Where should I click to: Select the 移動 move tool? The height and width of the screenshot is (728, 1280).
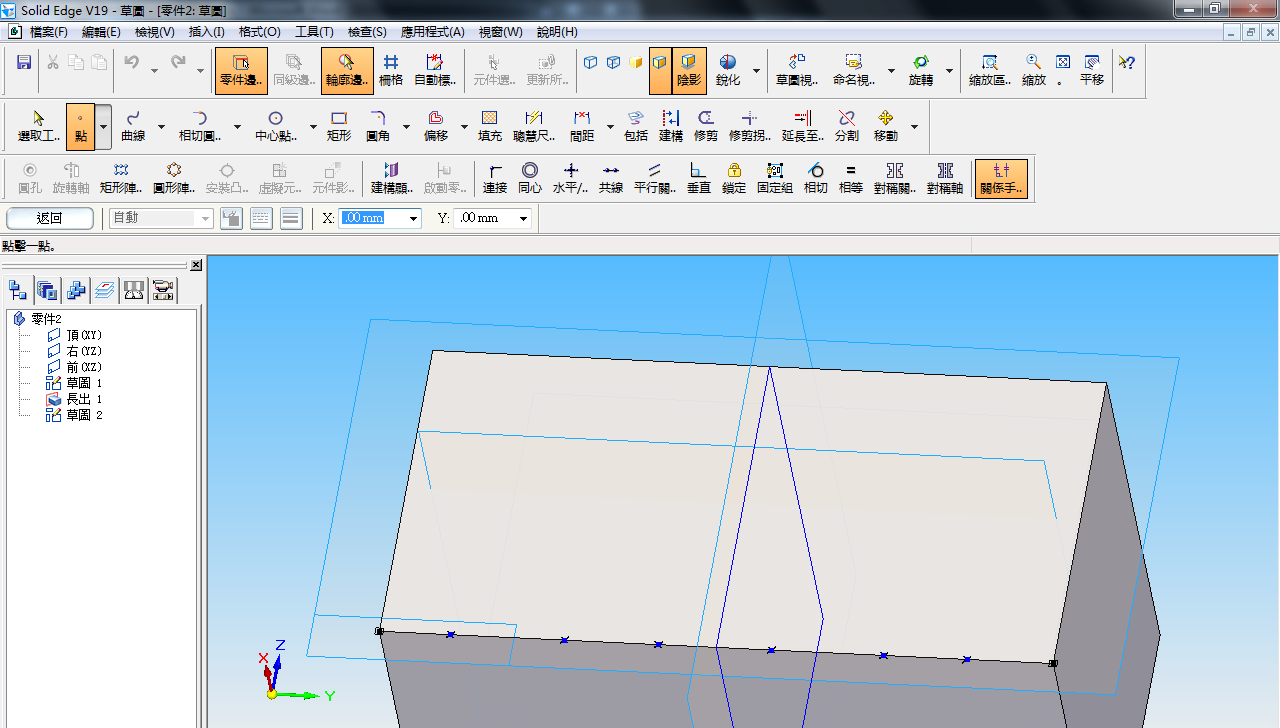coord(886,126)
